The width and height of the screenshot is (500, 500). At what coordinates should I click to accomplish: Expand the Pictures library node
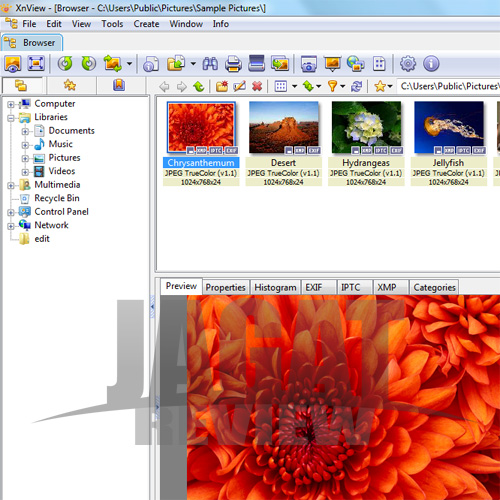click(25, 159)
